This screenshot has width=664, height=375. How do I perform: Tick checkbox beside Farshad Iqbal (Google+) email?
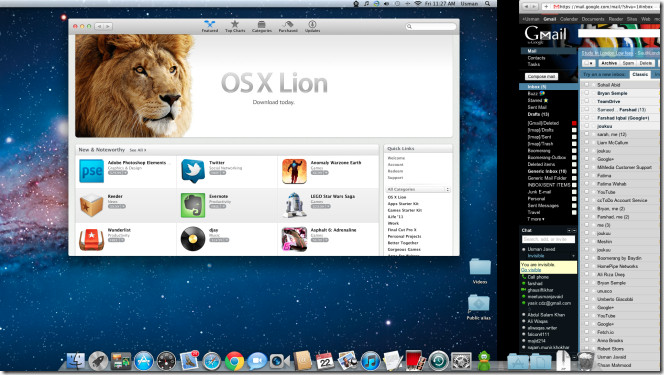tap(587, 118)
